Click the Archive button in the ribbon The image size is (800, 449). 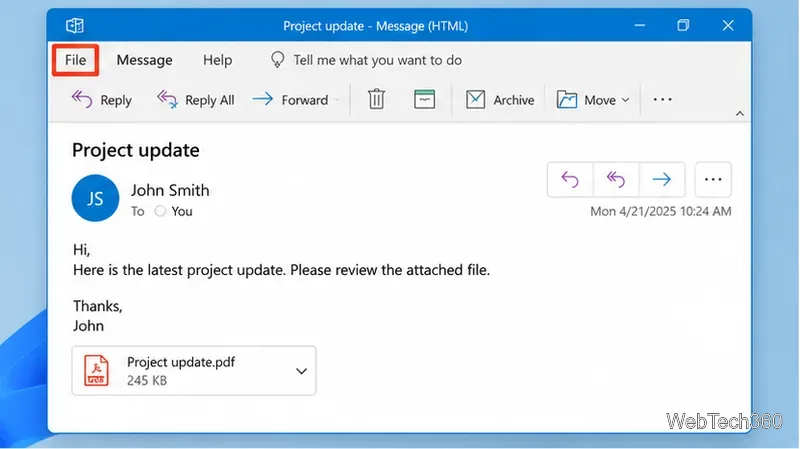coord(500,100)
